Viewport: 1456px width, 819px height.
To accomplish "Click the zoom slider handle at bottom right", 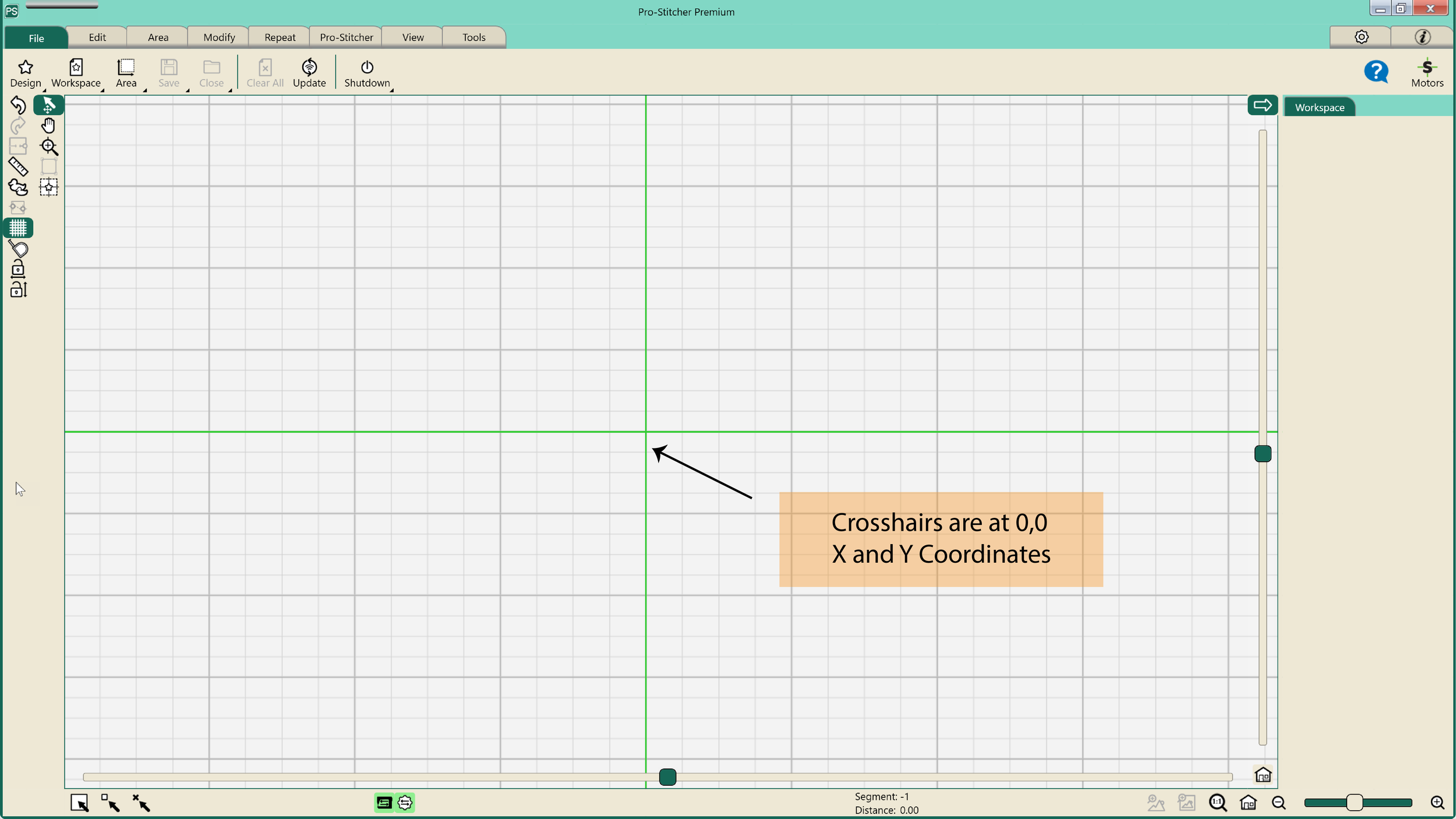I will (1354, 803).
